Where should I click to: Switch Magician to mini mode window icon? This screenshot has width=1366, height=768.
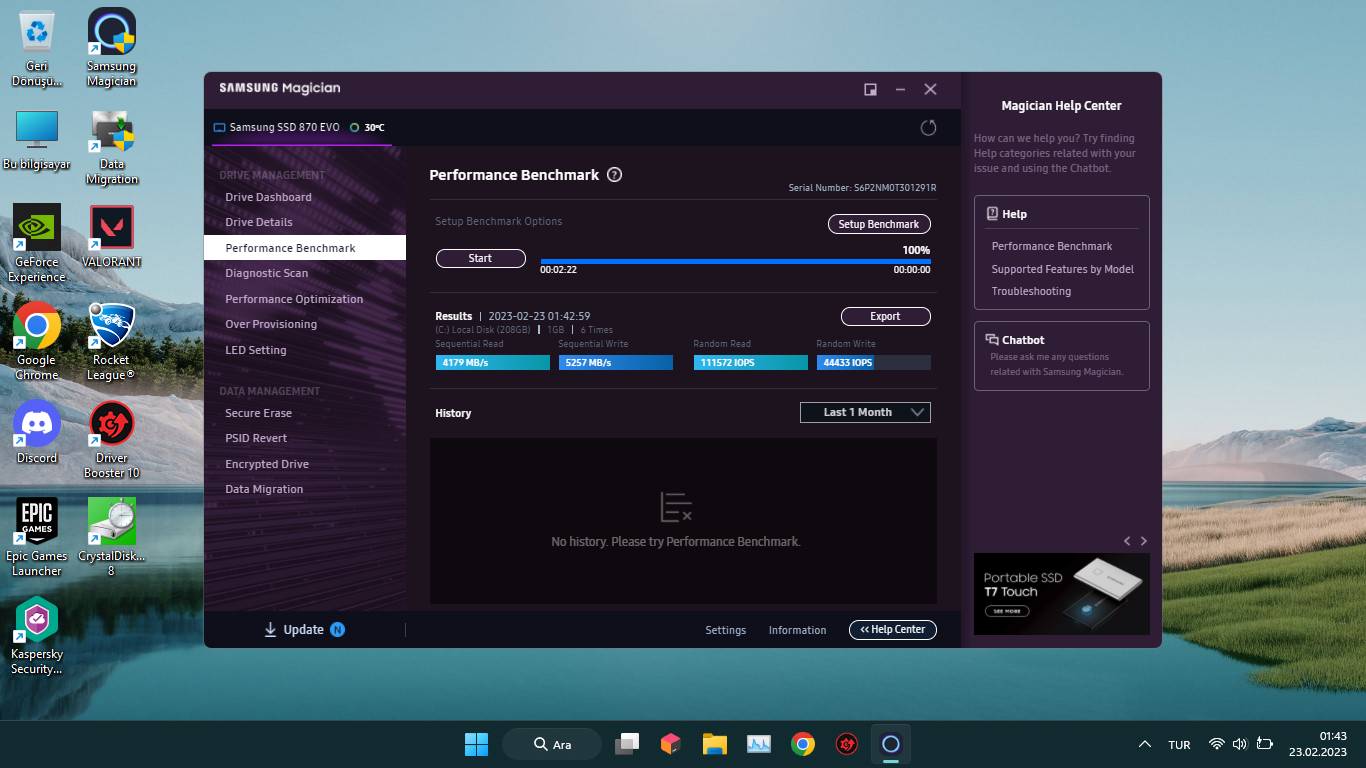coord(870,89)
